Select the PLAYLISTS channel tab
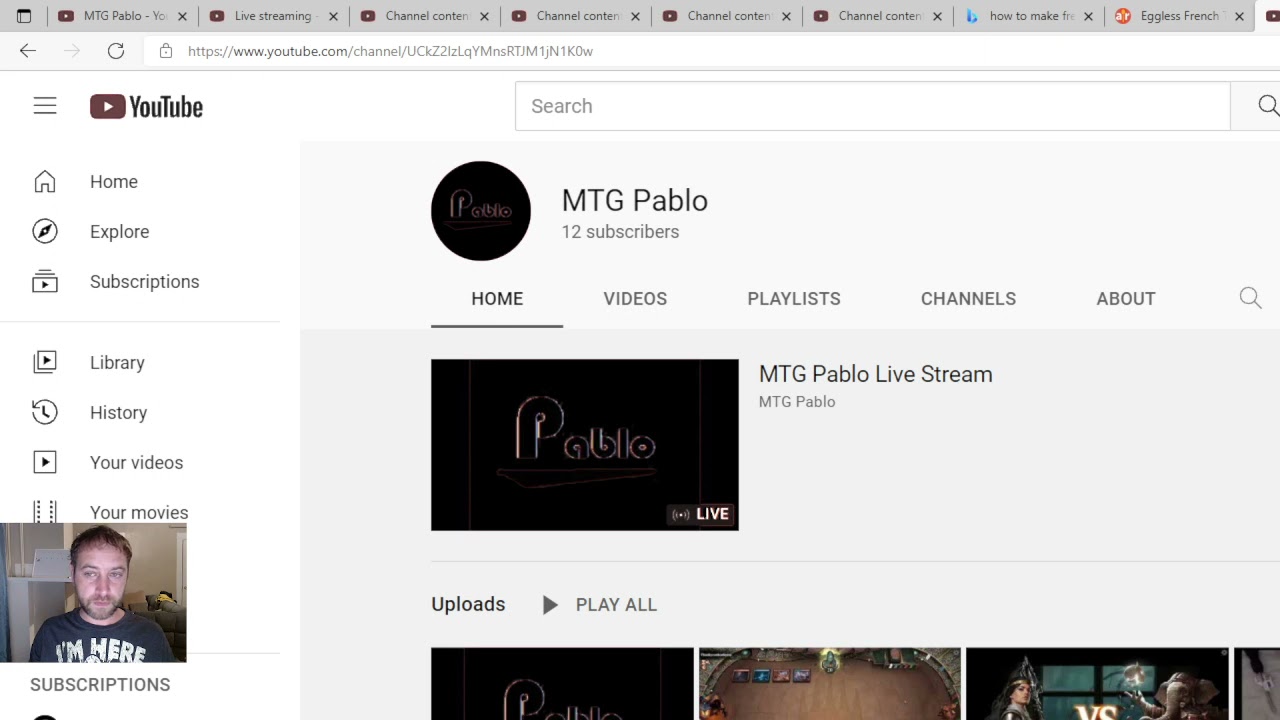Viewport: 1280px width, 720px height. click(794, 298)
